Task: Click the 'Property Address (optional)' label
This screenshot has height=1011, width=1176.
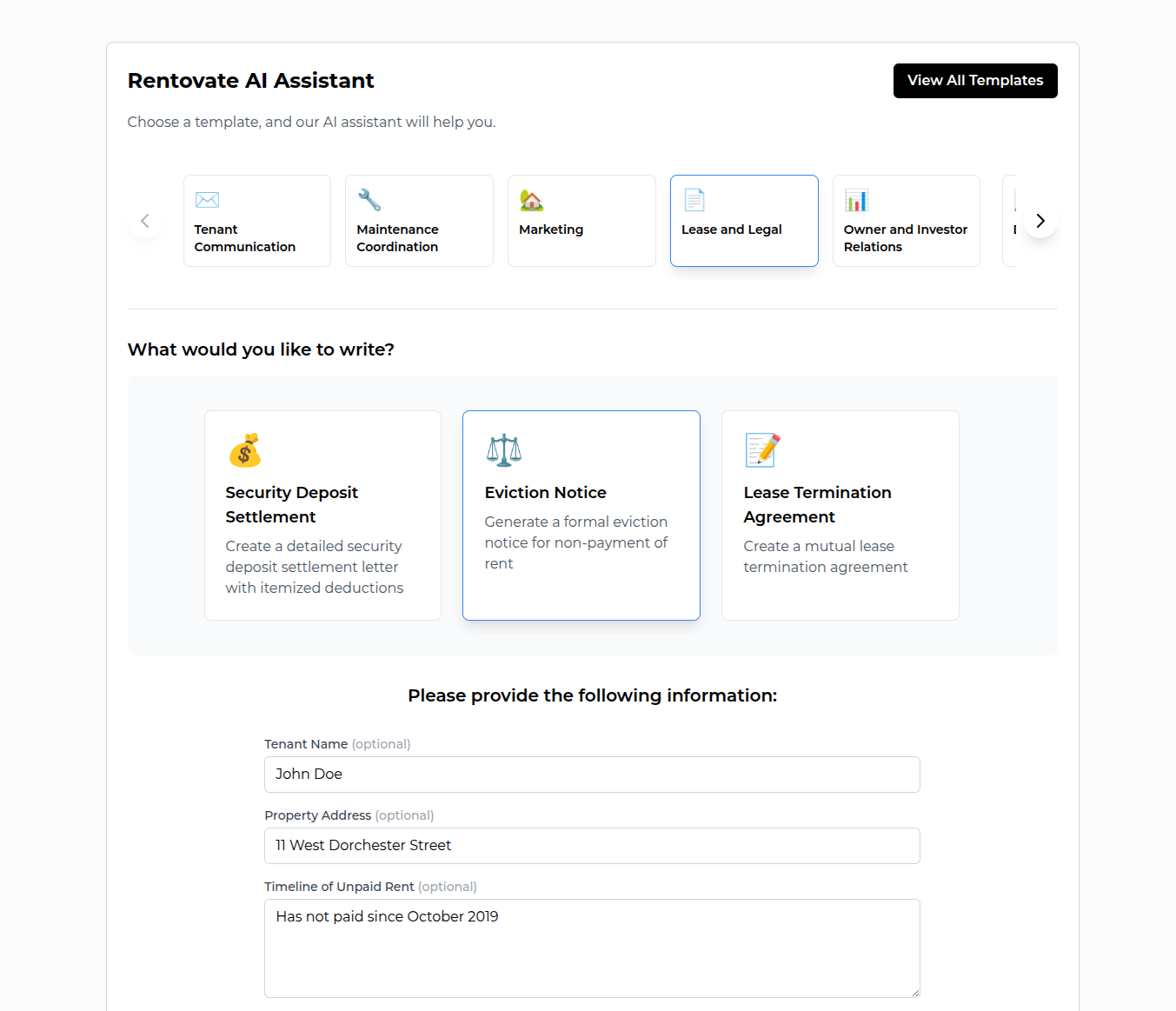Action: [x=349, y=815]
